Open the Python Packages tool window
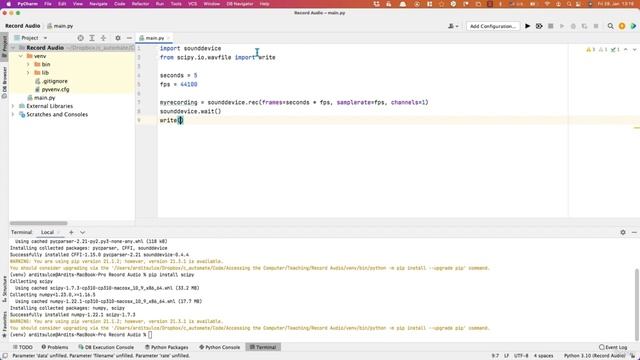 [x=167, y=347]
